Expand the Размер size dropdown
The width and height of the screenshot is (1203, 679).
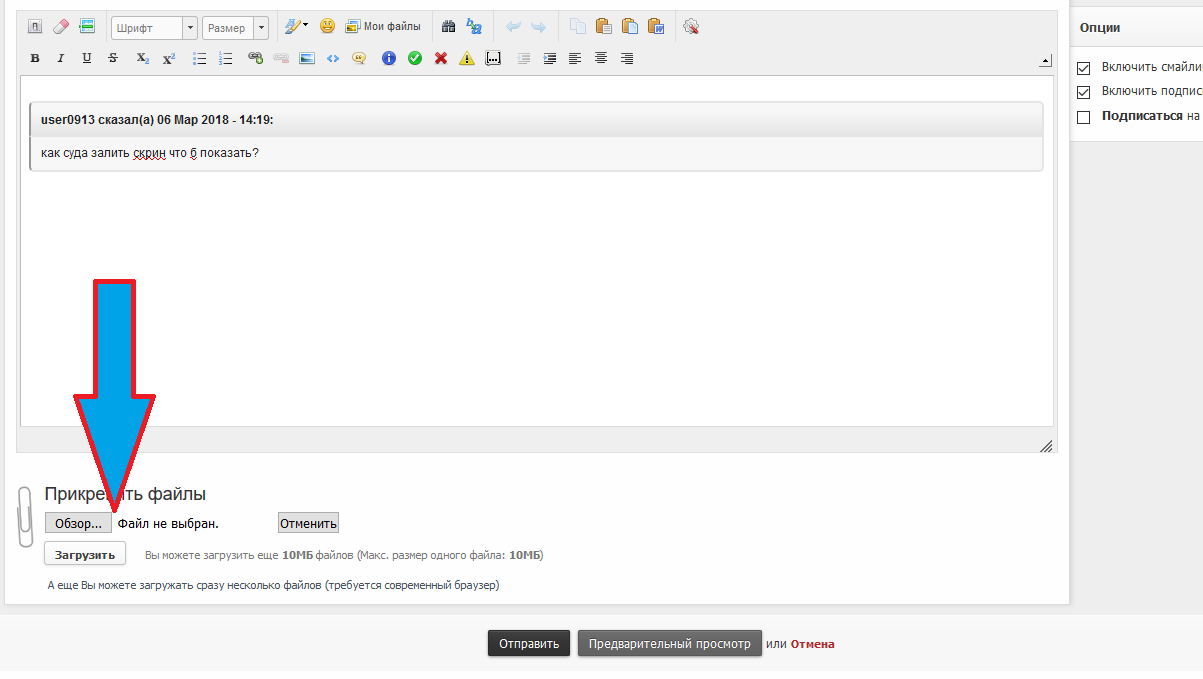235,28
